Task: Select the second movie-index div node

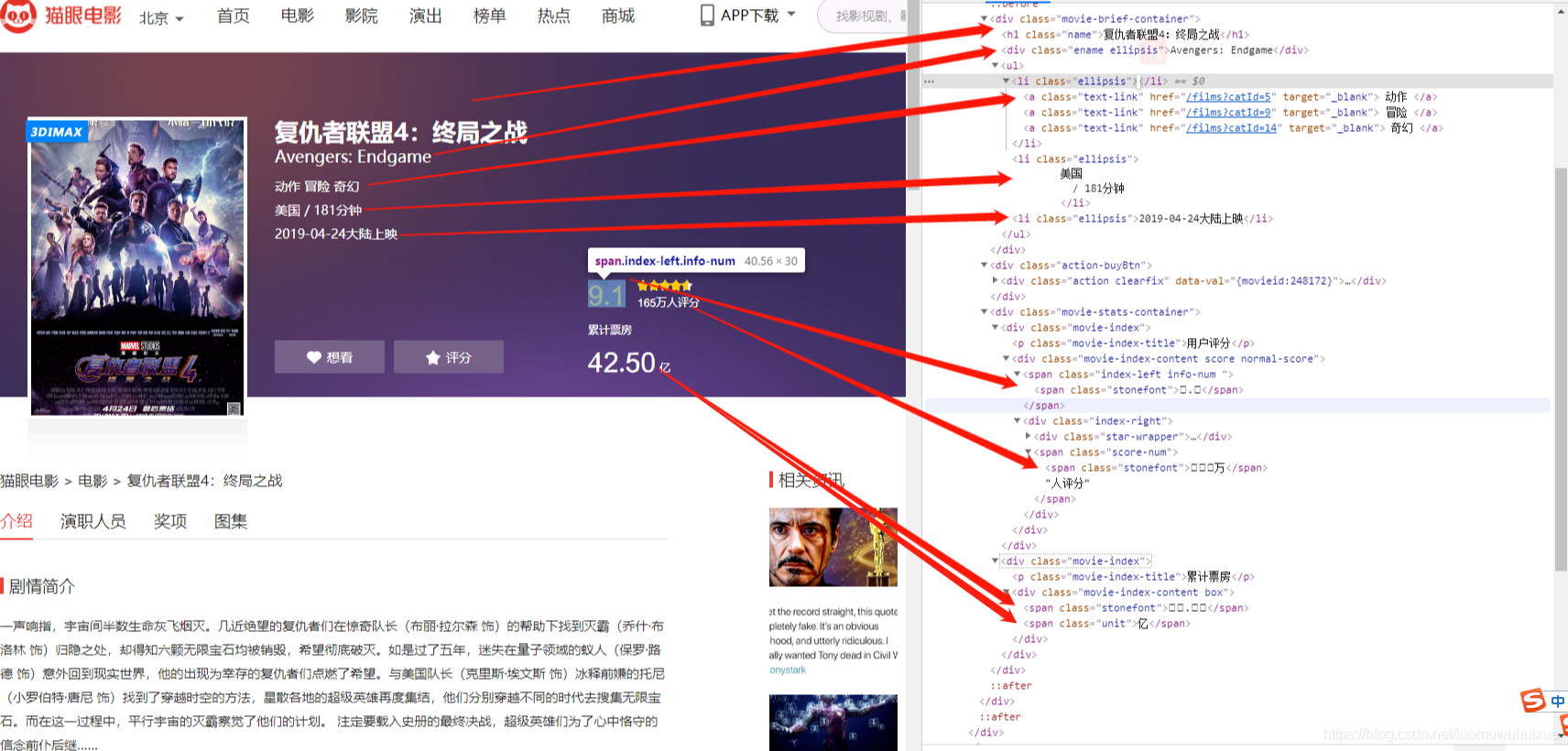Action: coord(1076,561)
